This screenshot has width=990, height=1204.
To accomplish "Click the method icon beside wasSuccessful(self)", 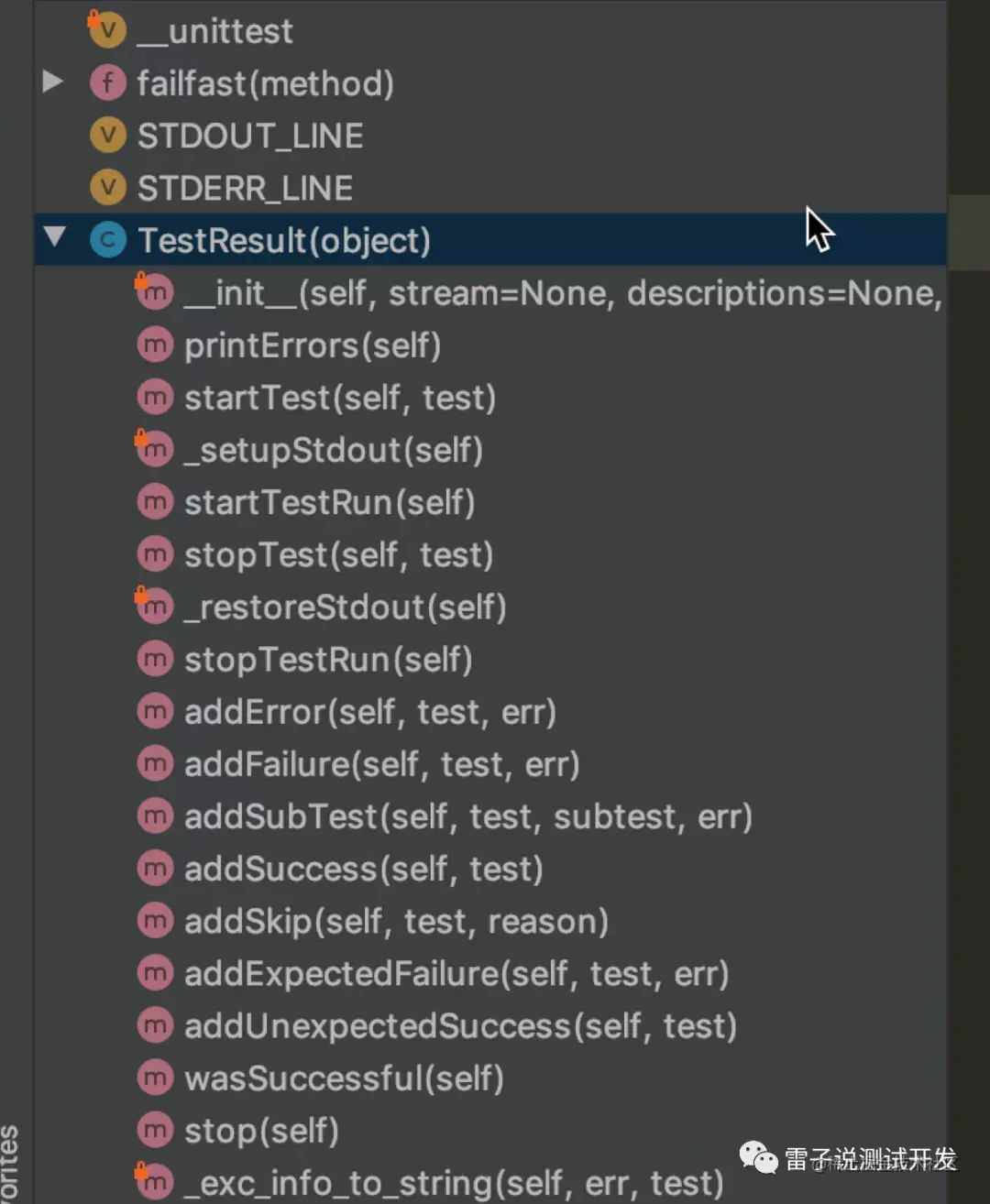I will 155,1078.
